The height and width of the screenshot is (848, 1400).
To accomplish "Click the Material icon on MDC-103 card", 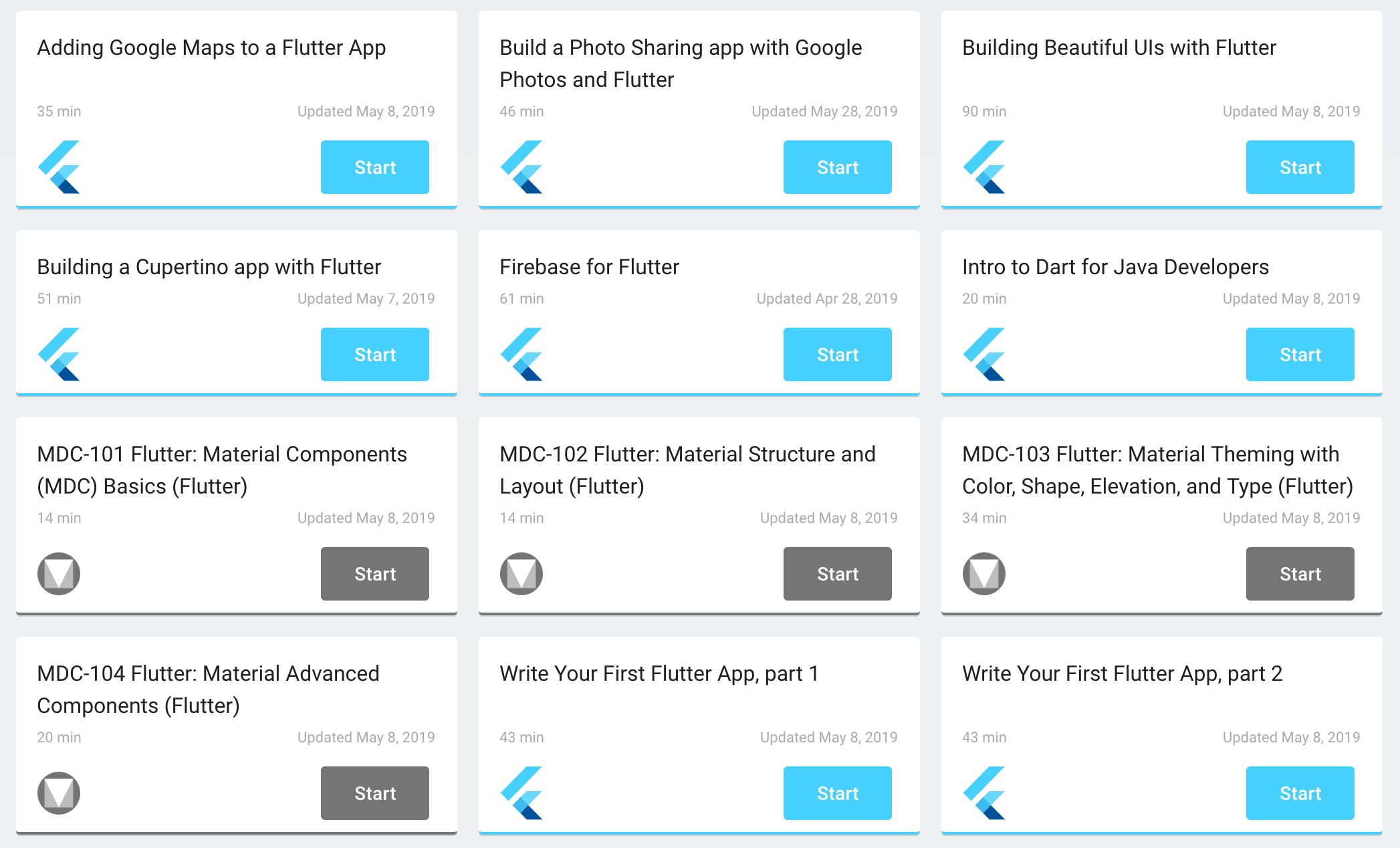I will [983, 573].
